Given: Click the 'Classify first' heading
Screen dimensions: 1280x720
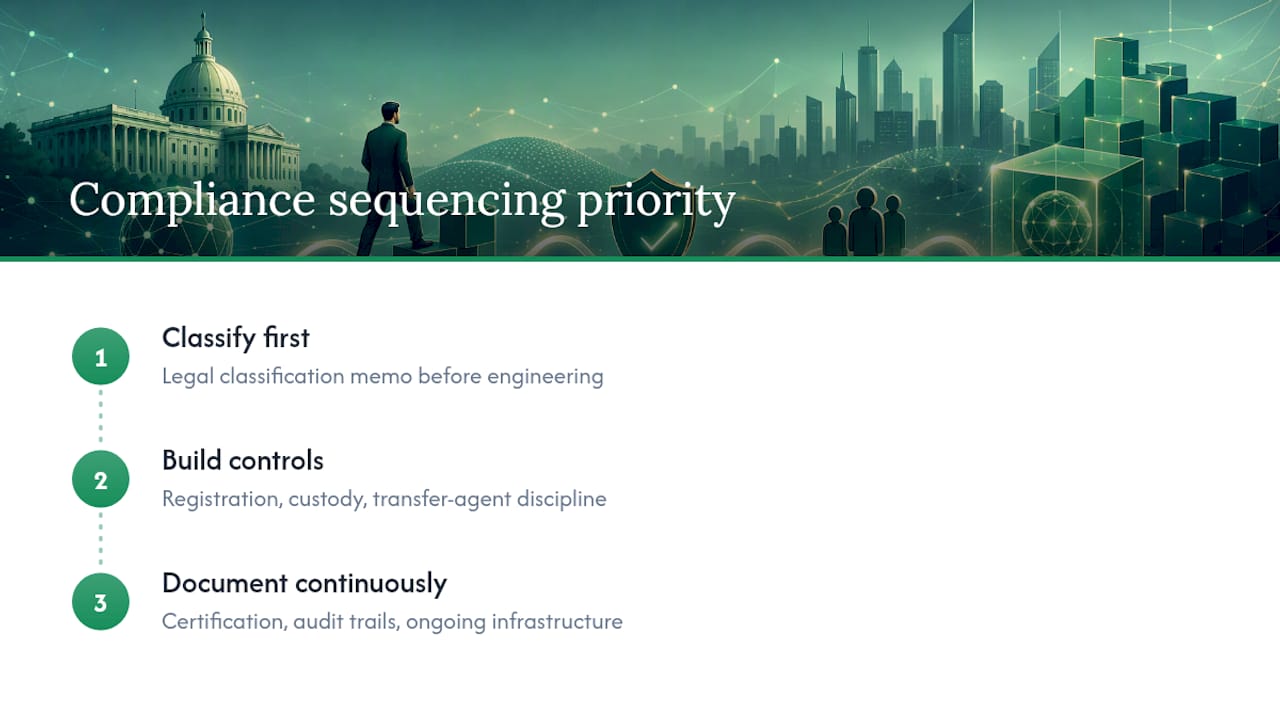Looking at the screenshot, I should click(x=236, y=338).
